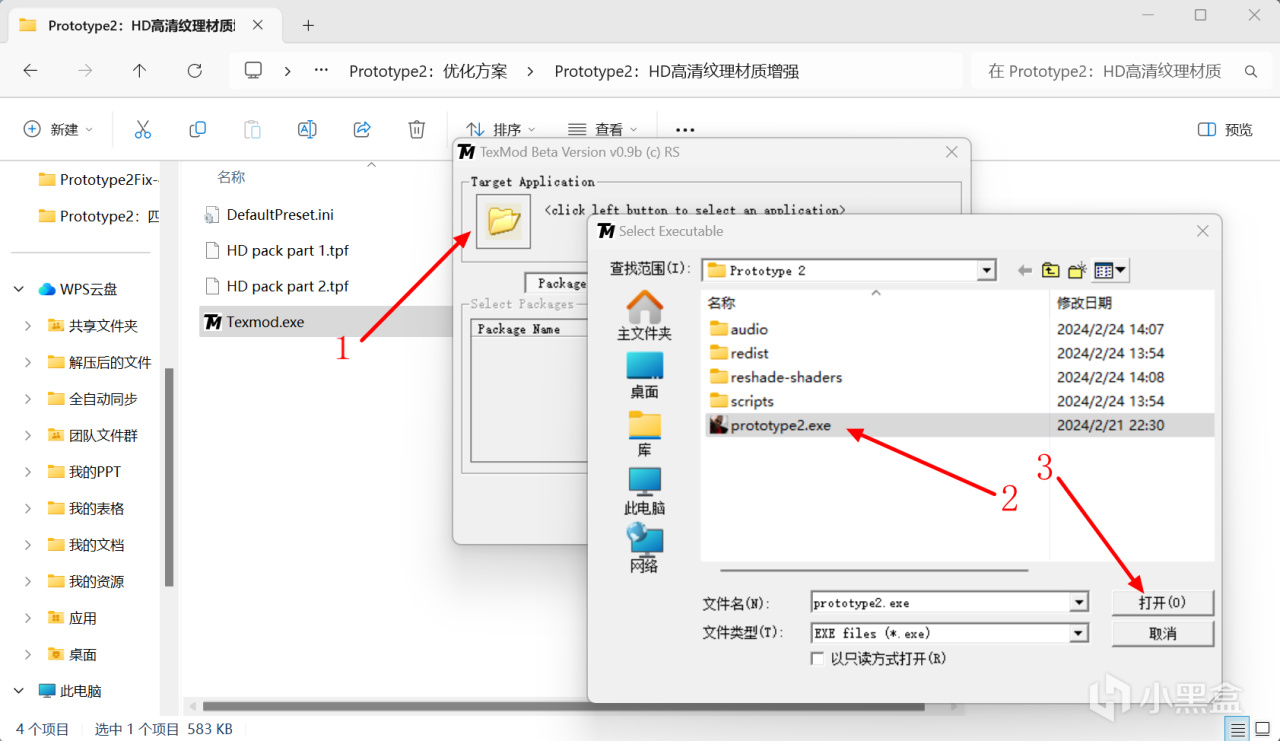The height and width of the screenshot is (741, 1280).
Task: Go up one level in Explorer
Action: (x=139, y=71)
